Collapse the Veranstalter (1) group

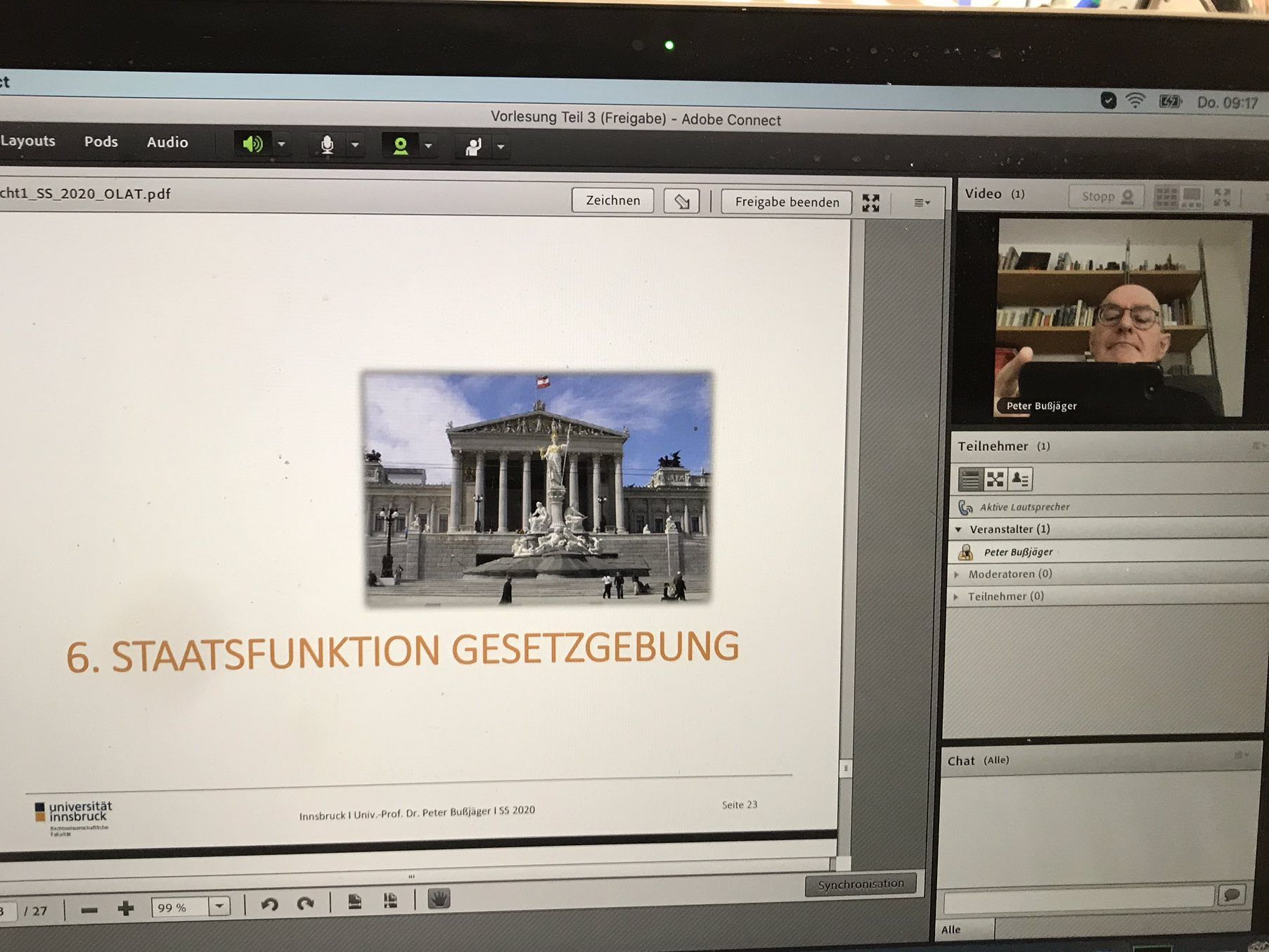958,529
